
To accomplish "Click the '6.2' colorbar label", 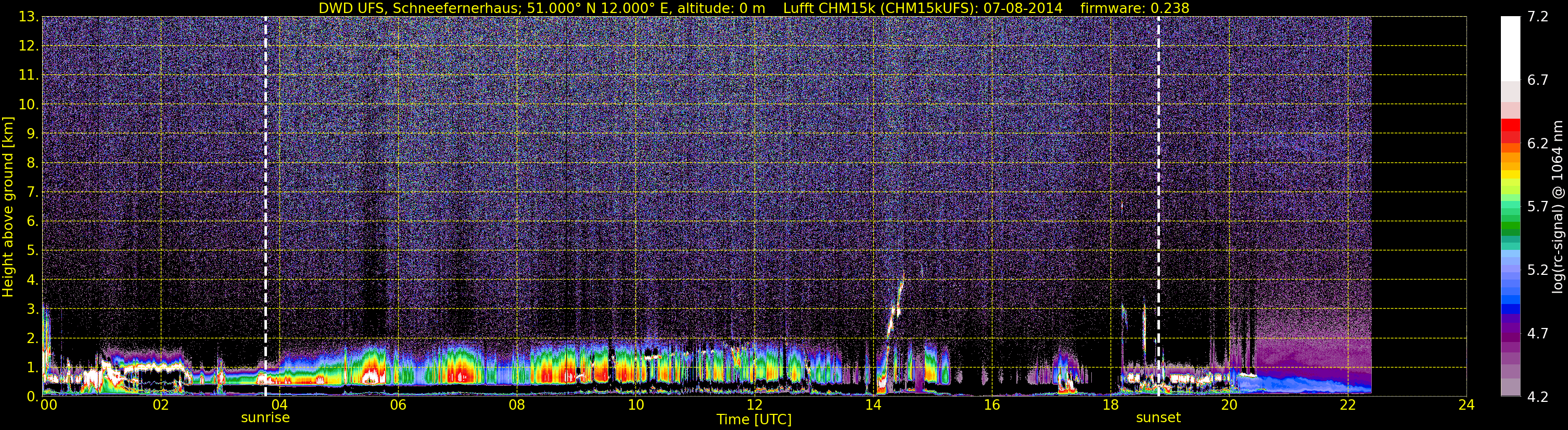I will coord(1538,144).
